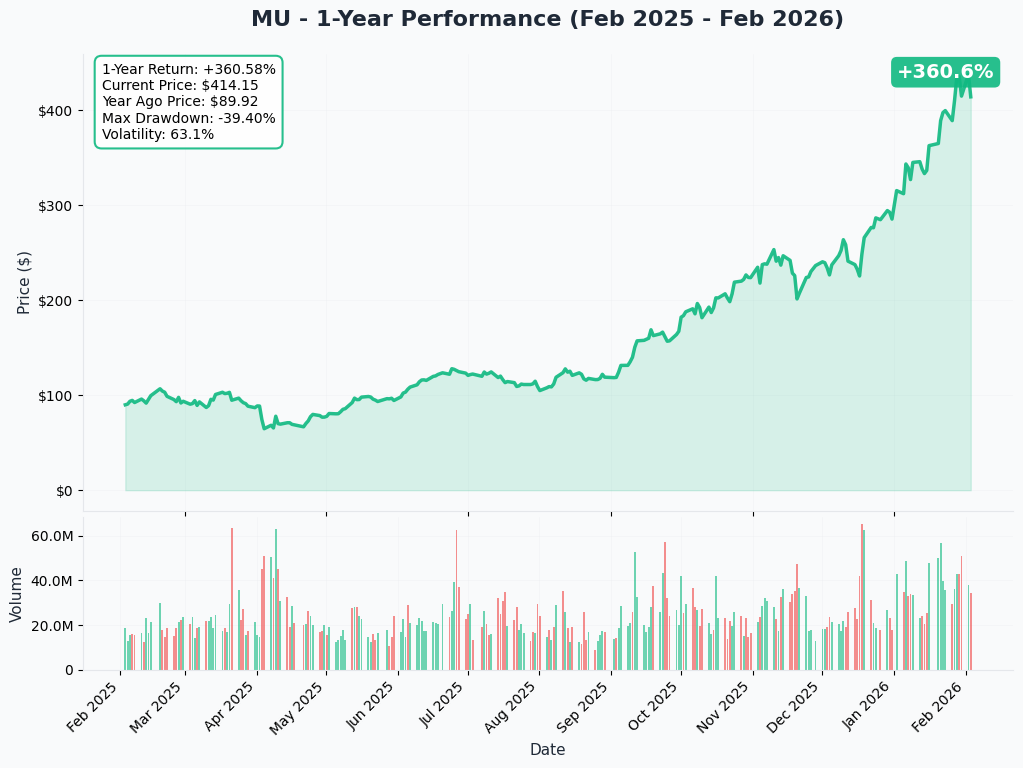Click the Current Price: $414.15 text

[x=180, y=85]
